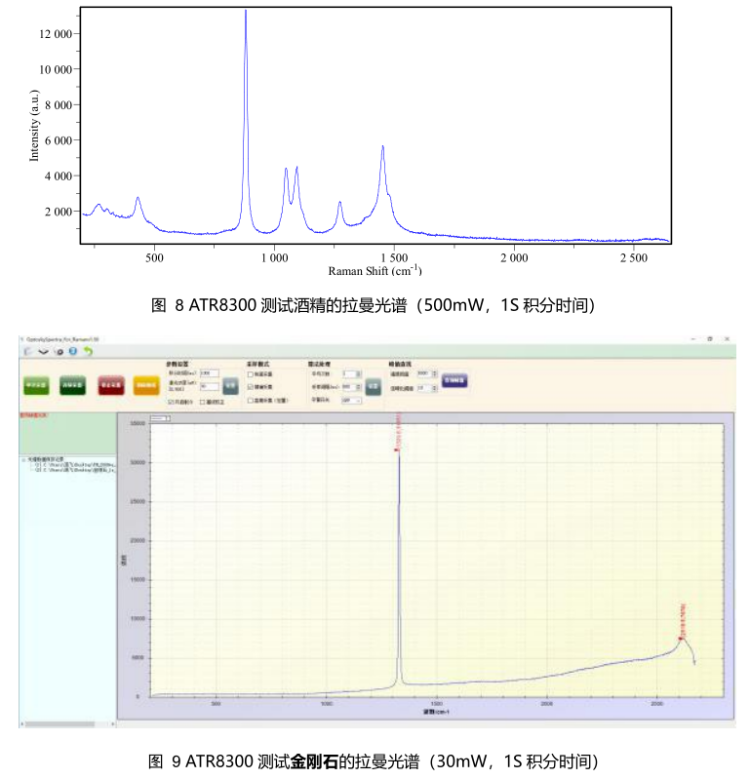Toggle the third acquisition mode checkbox
The height and width of the screenshot is (779, 750).
[x=251, y=399]
